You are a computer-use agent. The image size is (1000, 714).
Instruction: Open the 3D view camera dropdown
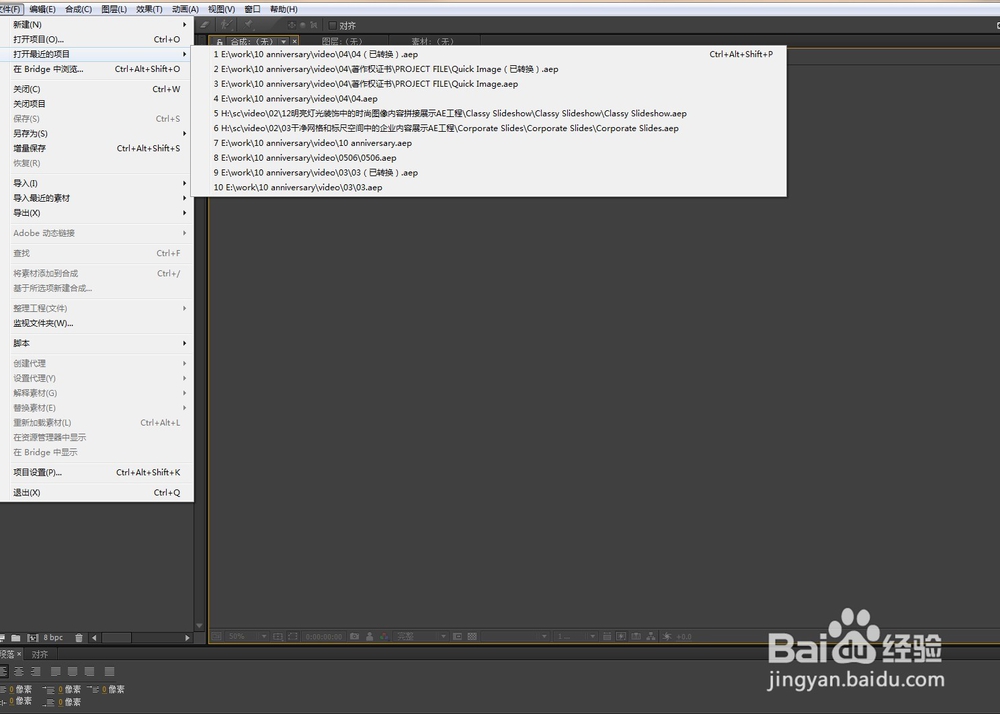pyautogui.click(x=515, y=636)
